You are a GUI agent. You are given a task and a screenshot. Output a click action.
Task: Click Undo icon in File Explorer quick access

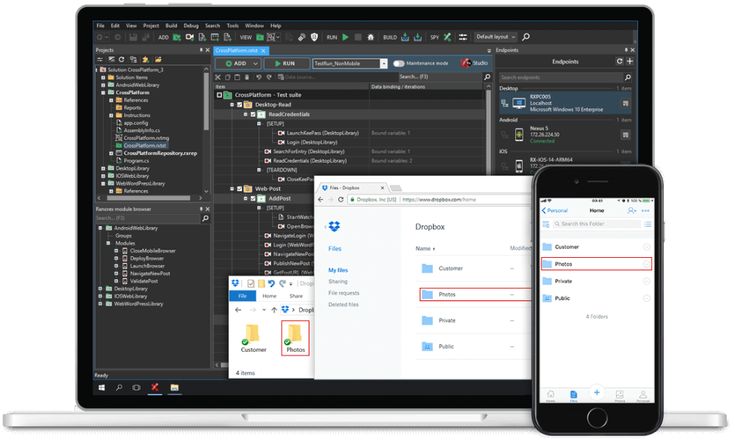(271, 283)
